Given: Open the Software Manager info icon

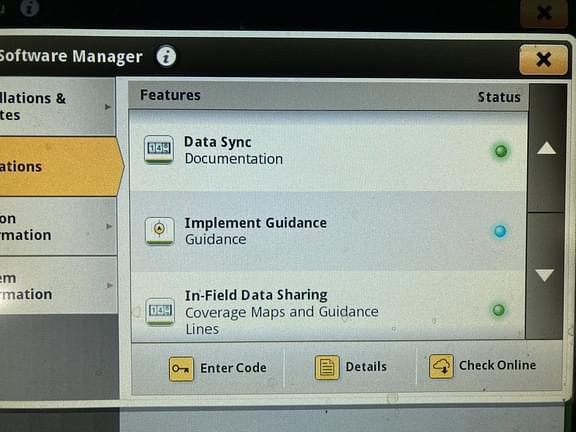Looking at the screenshot, I should click(166, 56).
